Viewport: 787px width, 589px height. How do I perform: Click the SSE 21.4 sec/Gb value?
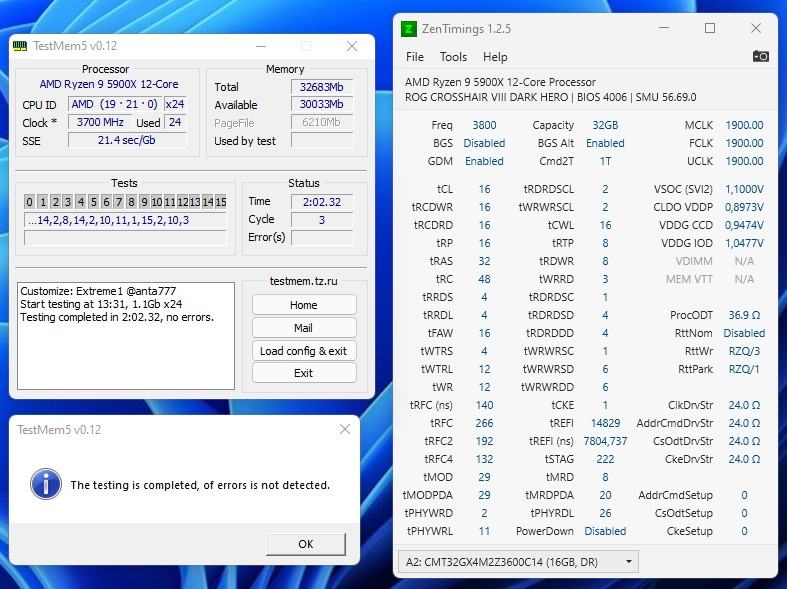tap(126, 140)
